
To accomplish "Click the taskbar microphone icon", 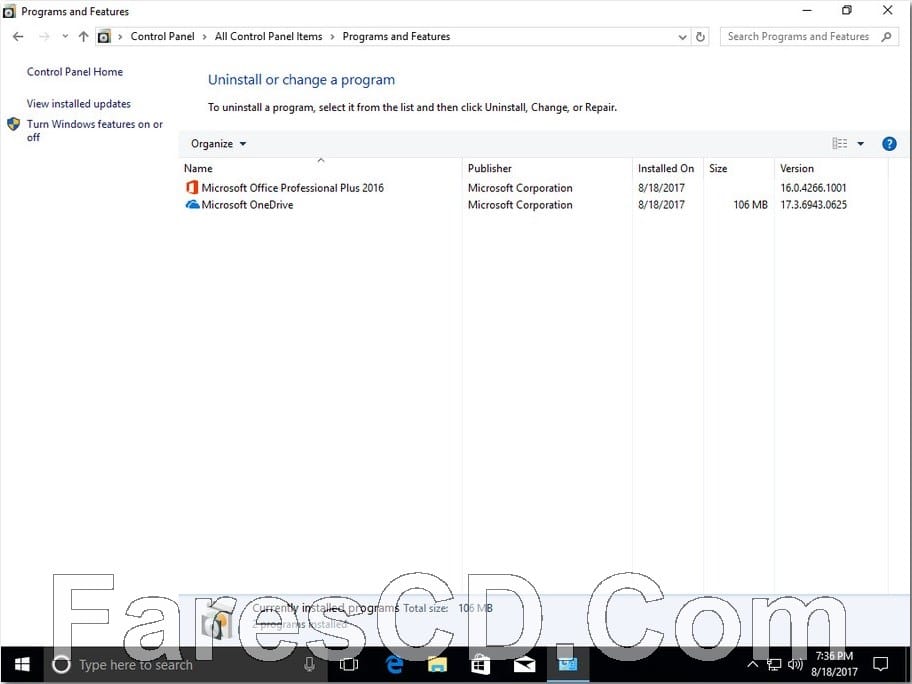I will pyautogui.click(x=309, y=664).
